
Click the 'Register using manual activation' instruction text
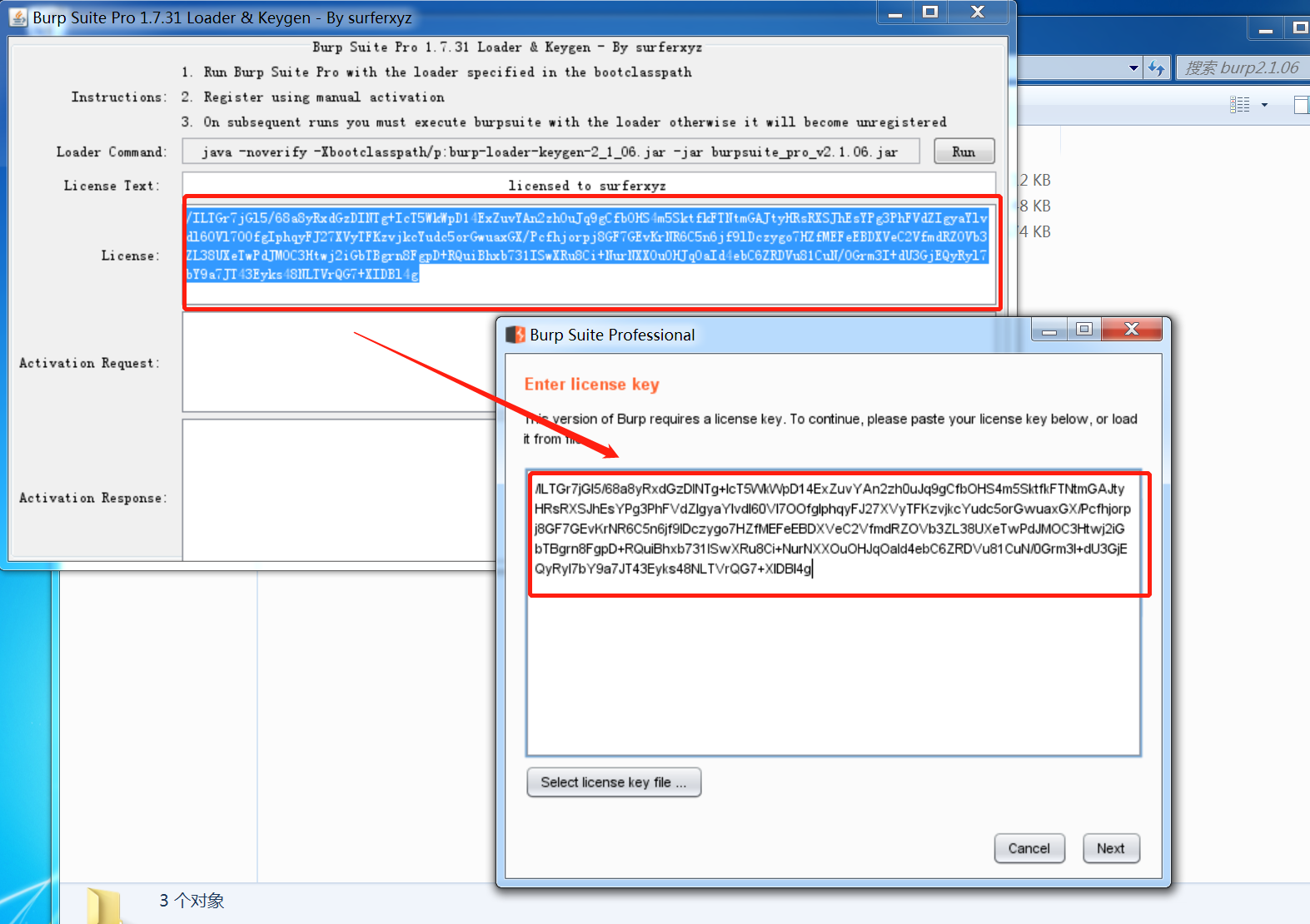click(x=324, y=97)
